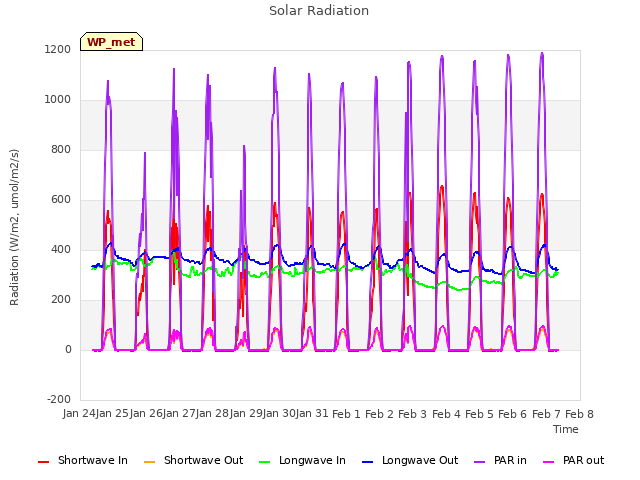Click the Jan 25 x-axis label
The width and height of the screenshot is (640, 480).
coord(113,414)
